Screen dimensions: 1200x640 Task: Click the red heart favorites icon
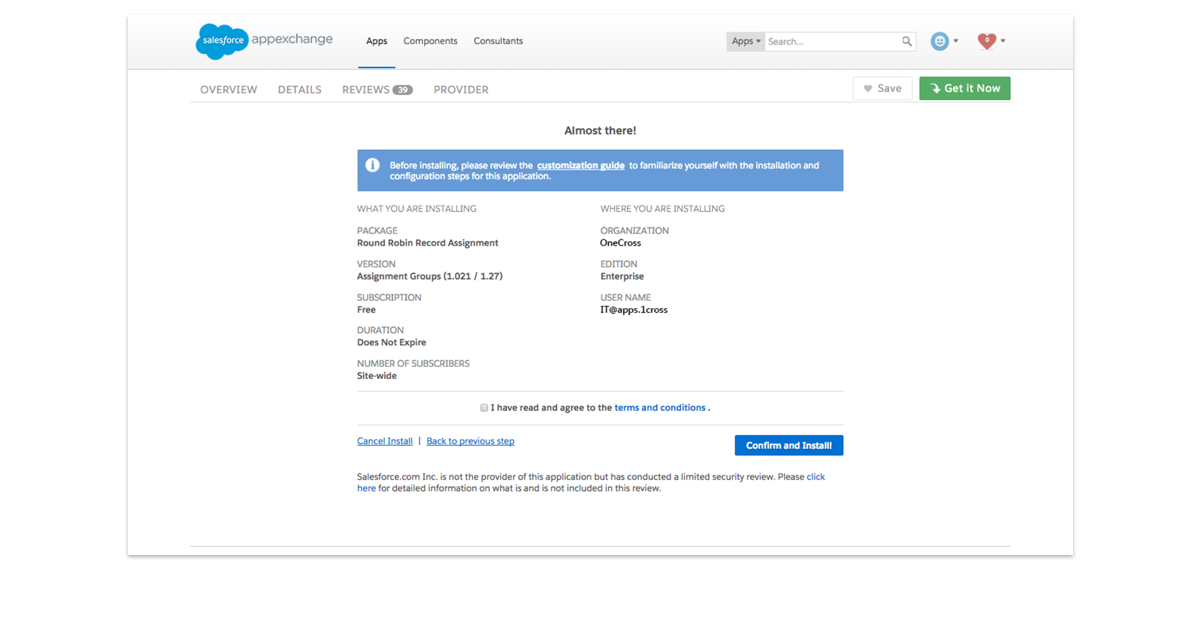click(x=987, y=41)
